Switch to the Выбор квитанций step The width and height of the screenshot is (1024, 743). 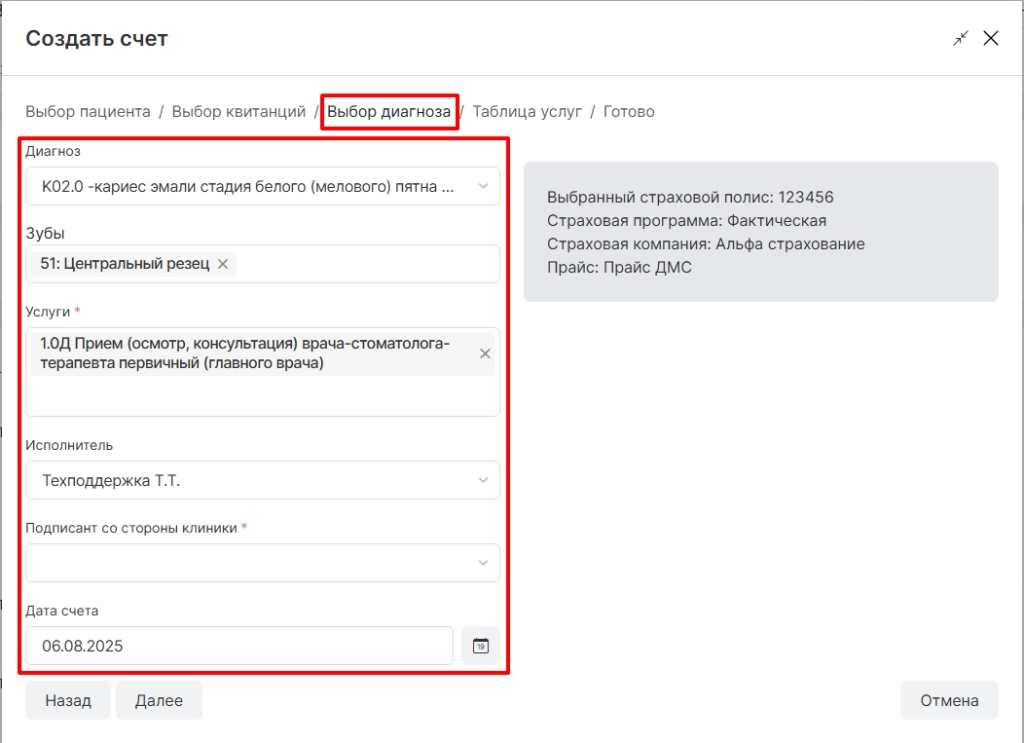pyautogui.click(x=238, y=112)
